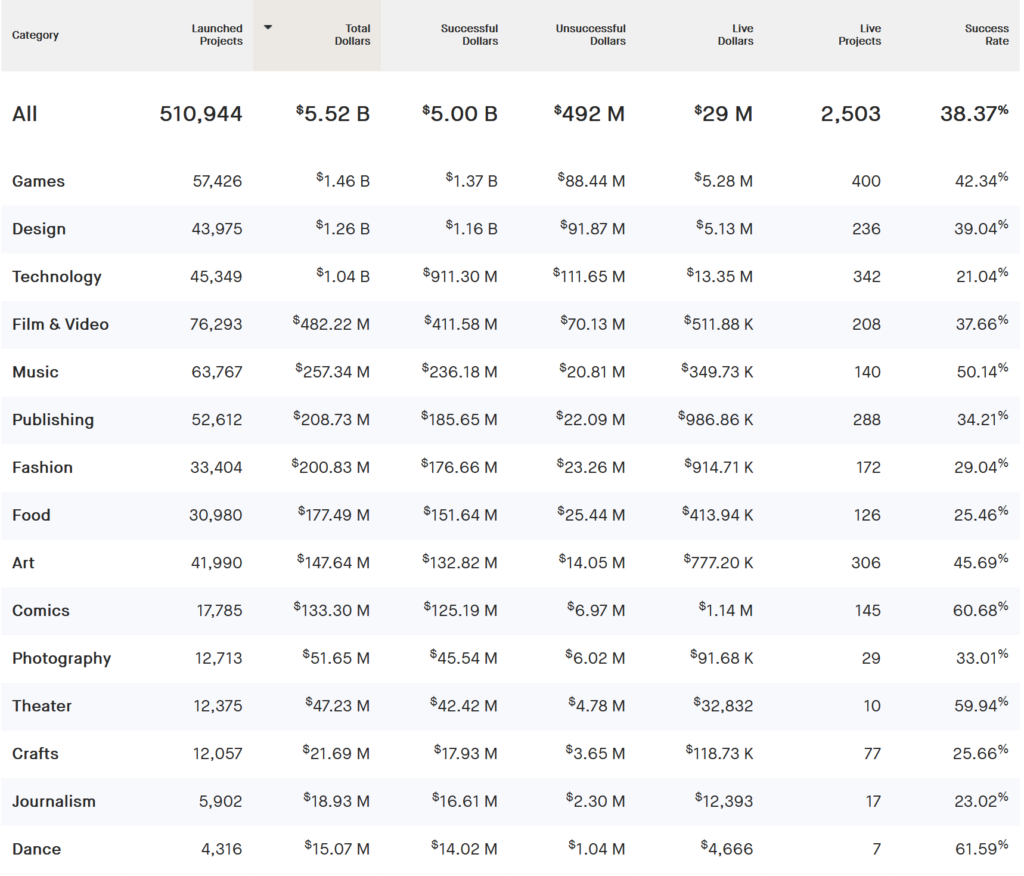The width and height of the screenshot is (1024, 876).
Task: Open the Fashion category
Action: point(42,468)
